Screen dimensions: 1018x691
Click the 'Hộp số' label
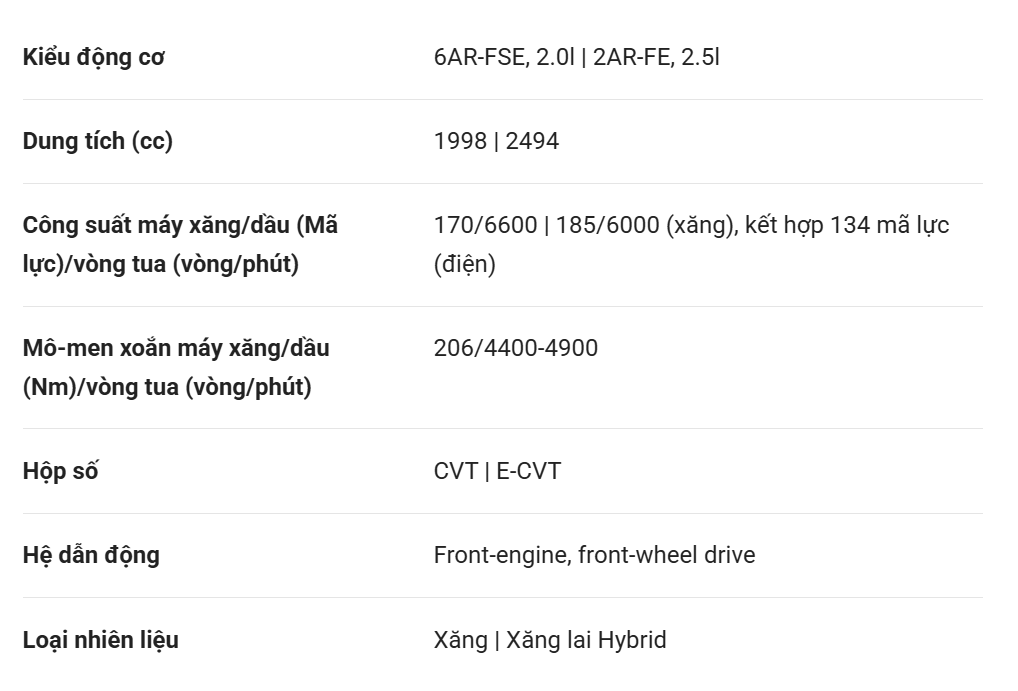pos(60,471)
